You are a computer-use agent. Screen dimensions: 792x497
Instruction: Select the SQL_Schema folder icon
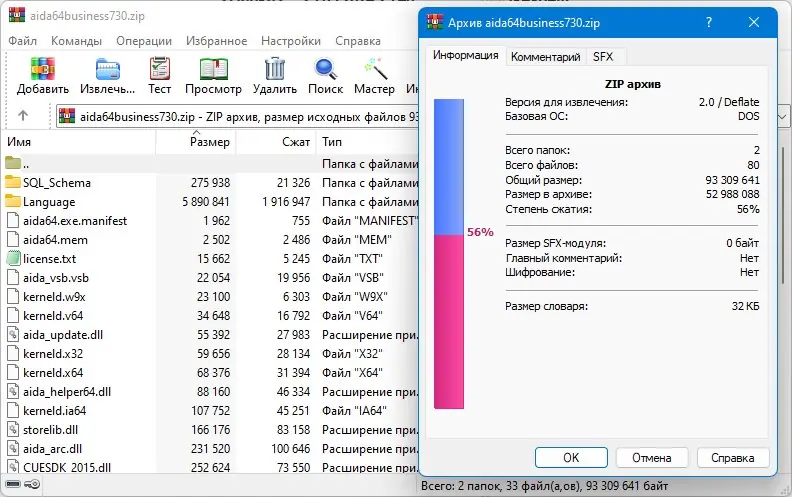click(13, 182)
